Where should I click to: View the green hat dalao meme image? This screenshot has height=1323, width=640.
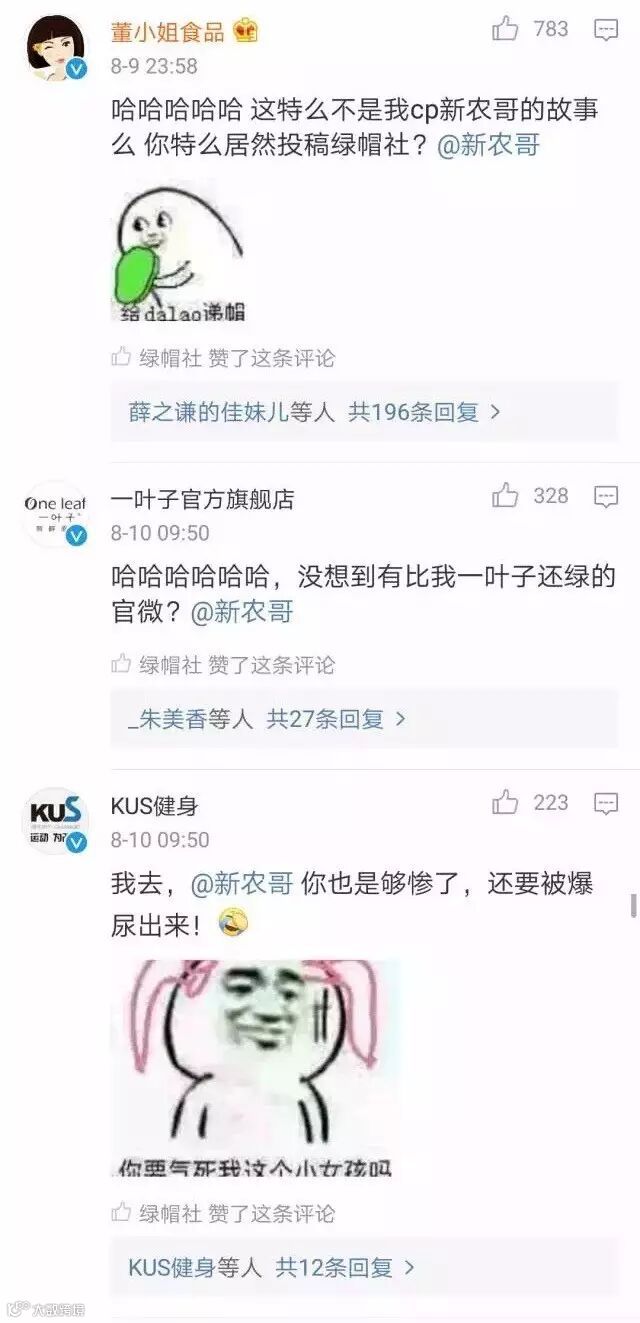(180, 253)
